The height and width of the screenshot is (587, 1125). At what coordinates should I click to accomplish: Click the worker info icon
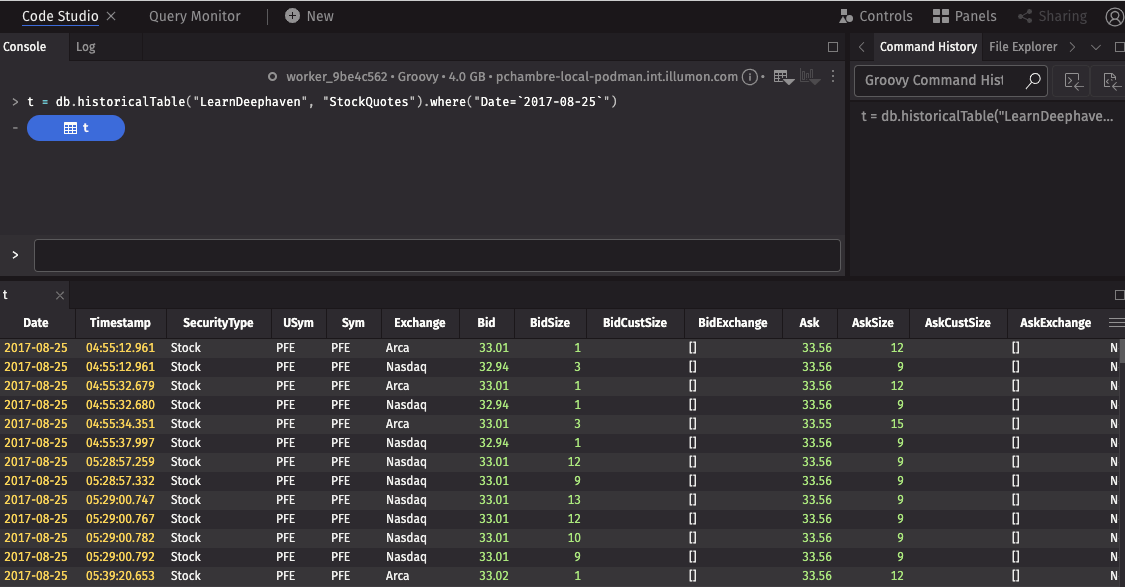point(751,77)
